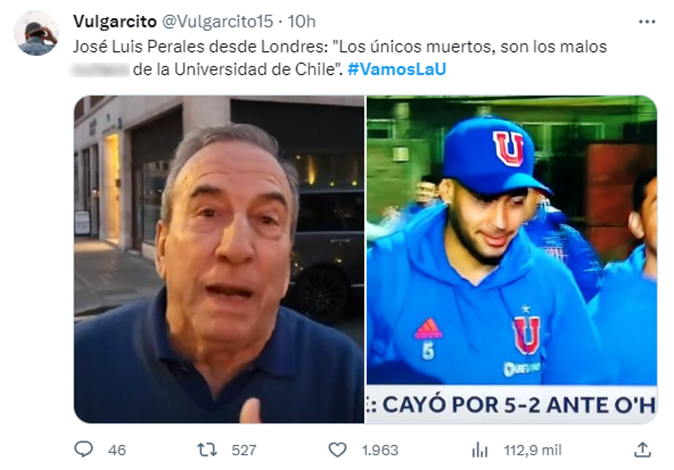This screenshot has width=674, height=470.
Task: Click the share upload icon
Action: 642,450
